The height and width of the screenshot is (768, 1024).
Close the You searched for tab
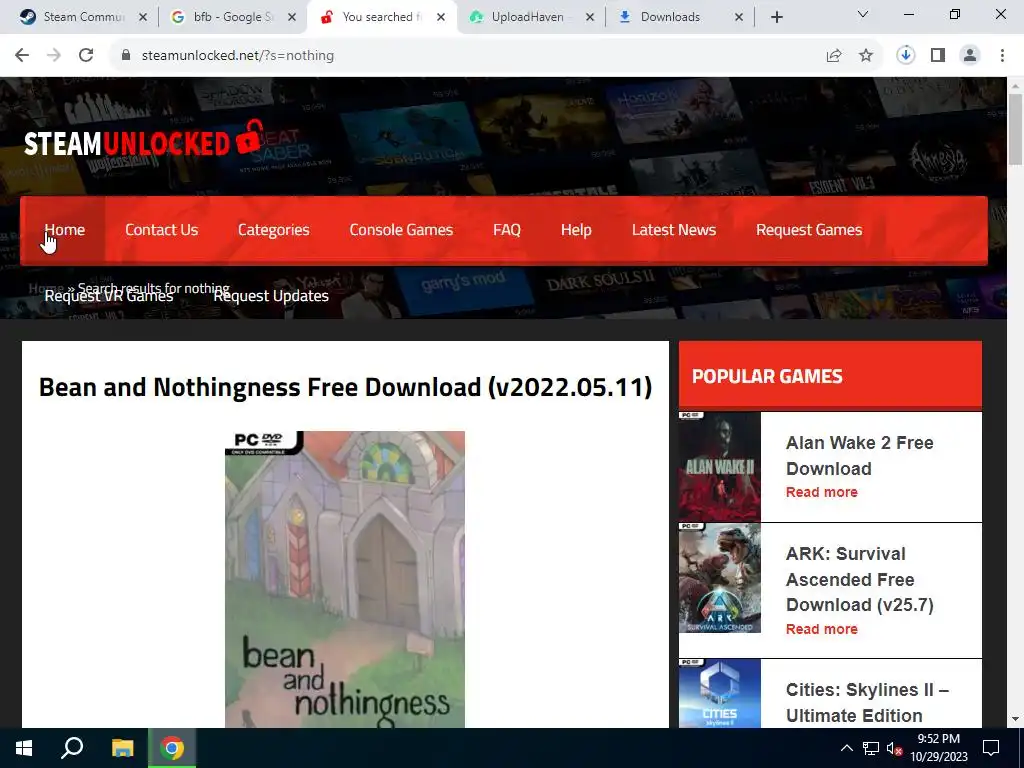coord(441,17)
